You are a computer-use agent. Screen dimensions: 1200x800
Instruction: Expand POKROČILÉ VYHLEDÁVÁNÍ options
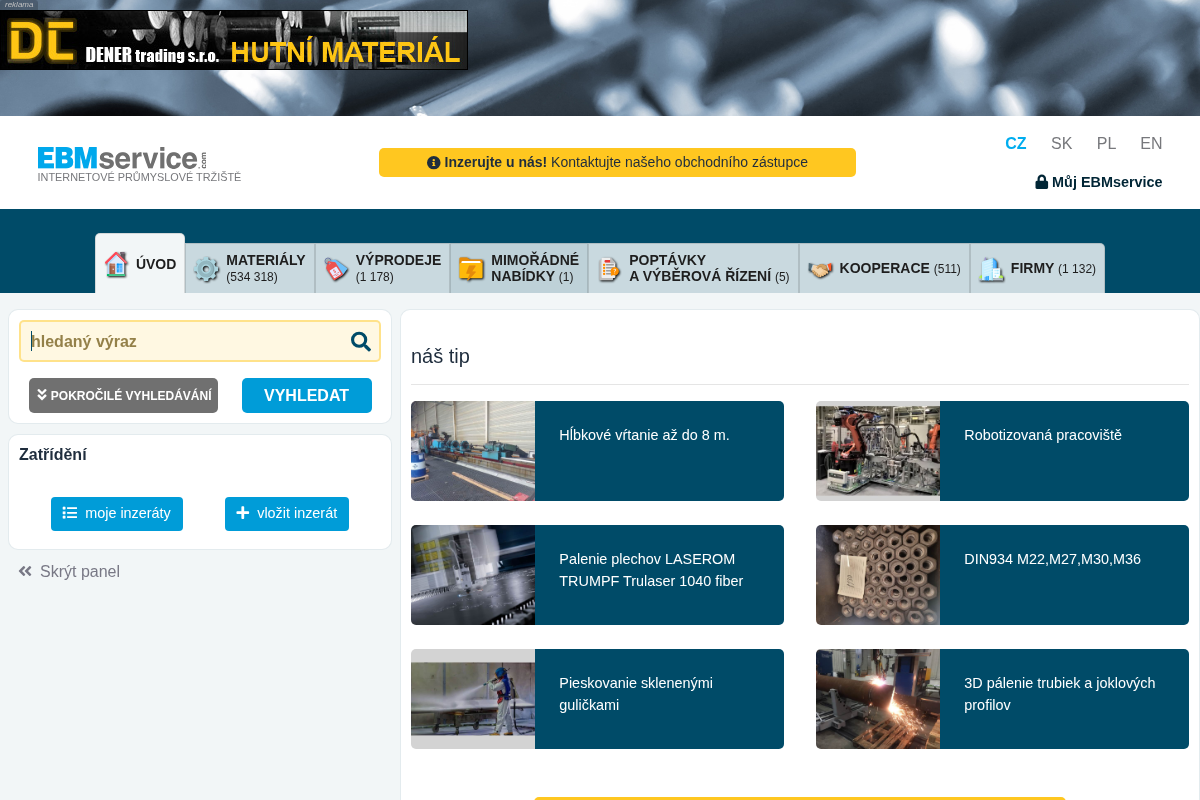(123, 395)
